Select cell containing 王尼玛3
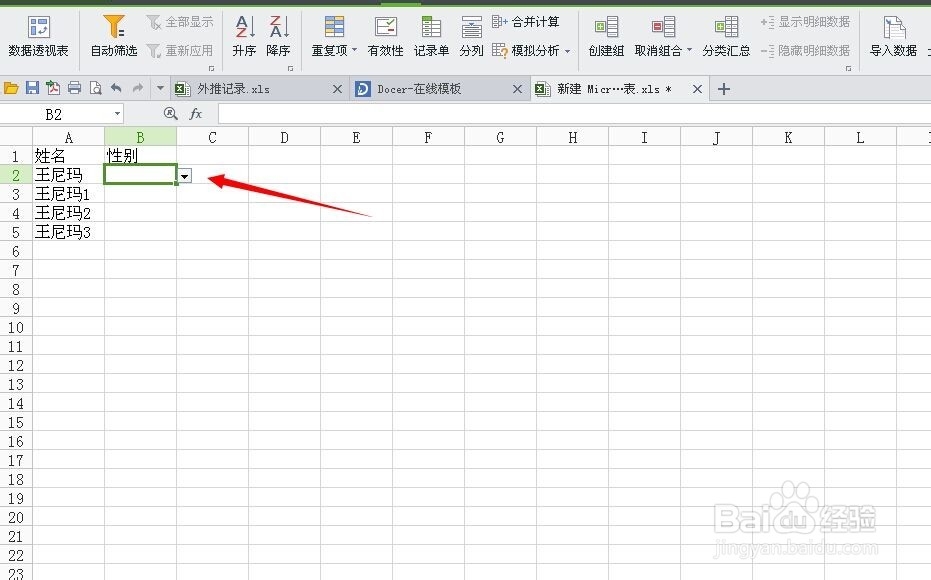The image size is (931, 580). coord(68,232)
